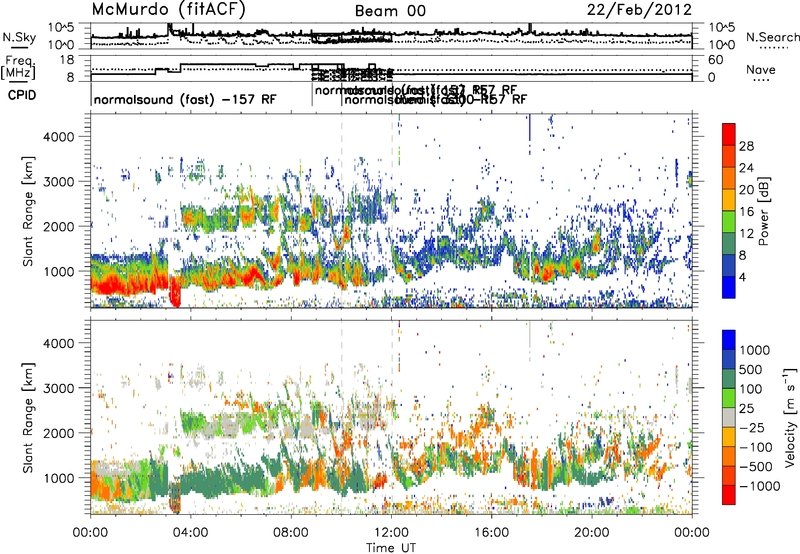Click the "-500" tick on Velocity colorbar

756,466
